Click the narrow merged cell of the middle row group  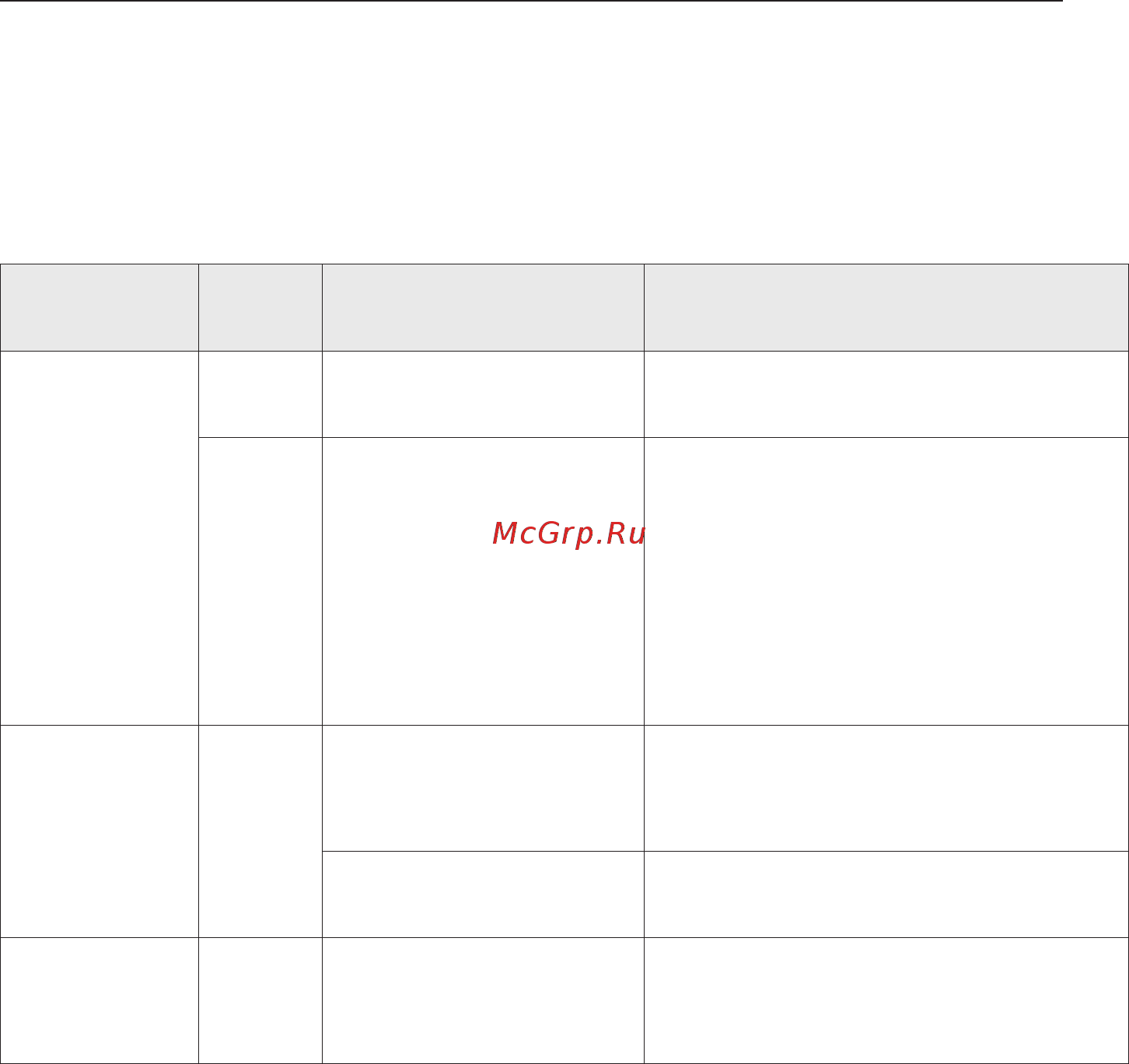coord(260,831)
